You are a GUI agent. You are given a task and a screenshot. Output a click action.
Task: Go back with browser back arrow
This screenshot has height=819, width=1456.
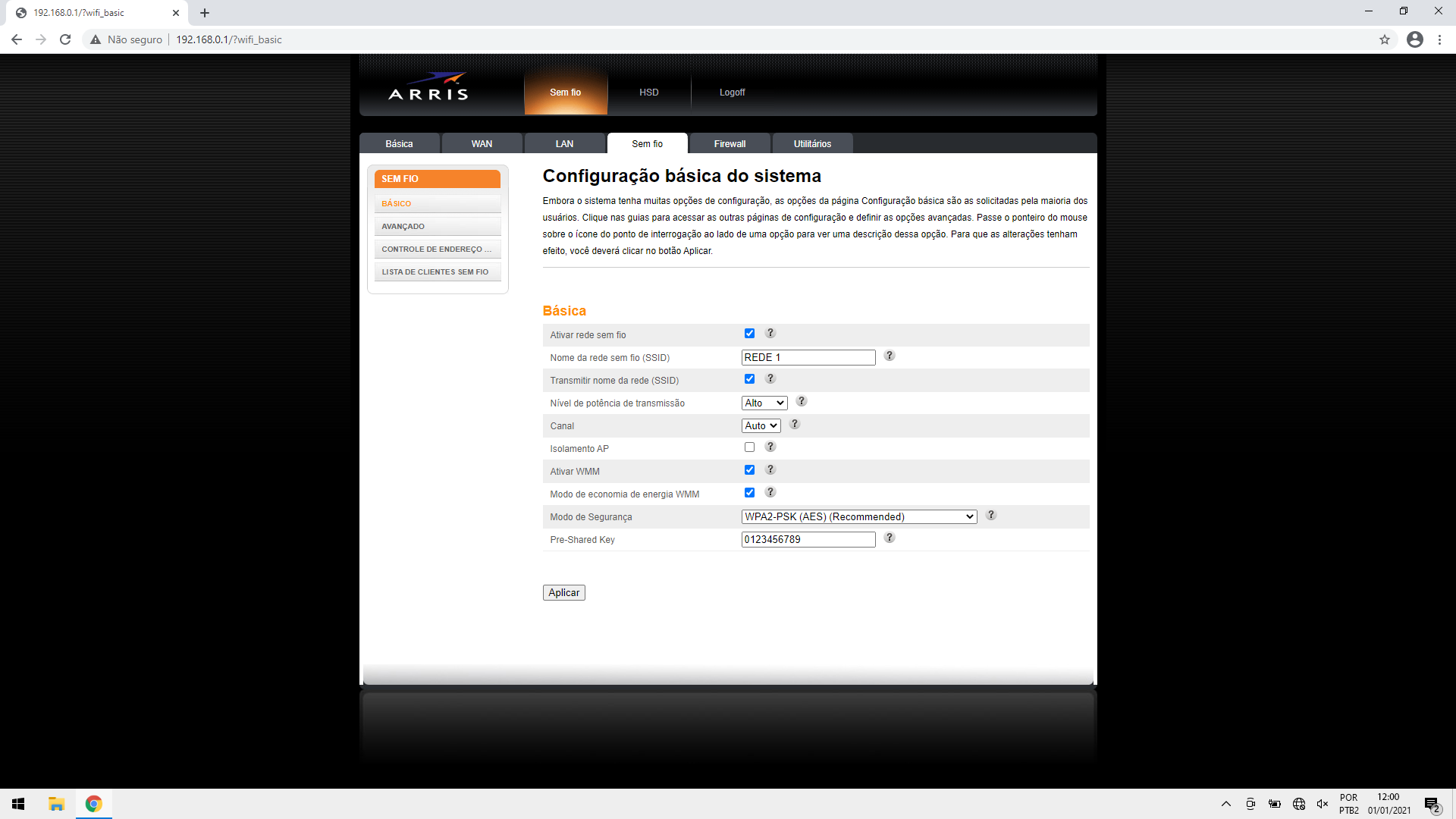(17, 39)
